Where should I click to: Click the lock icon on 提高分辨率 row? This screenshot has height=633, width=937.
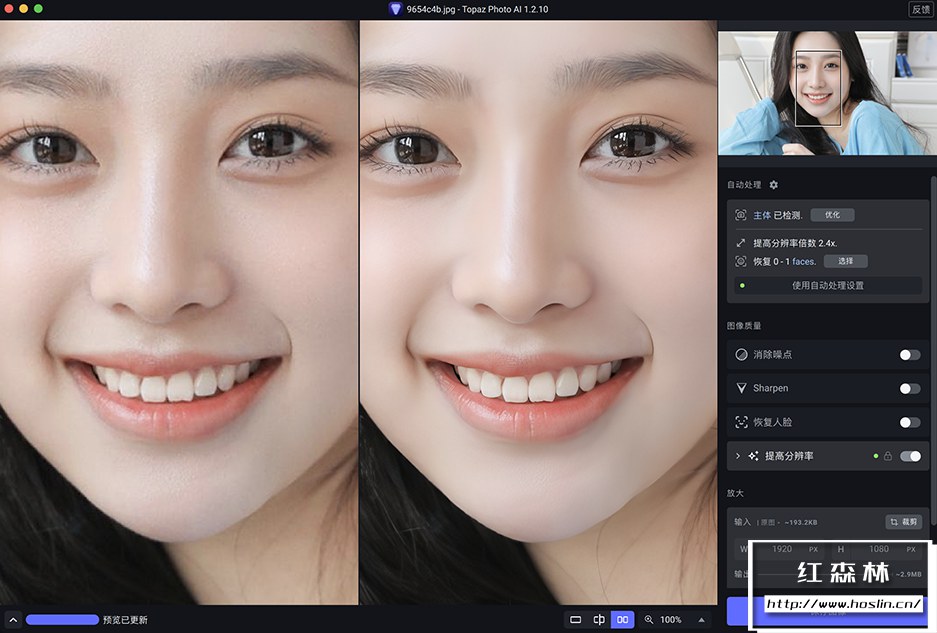(x=888, y=456)
